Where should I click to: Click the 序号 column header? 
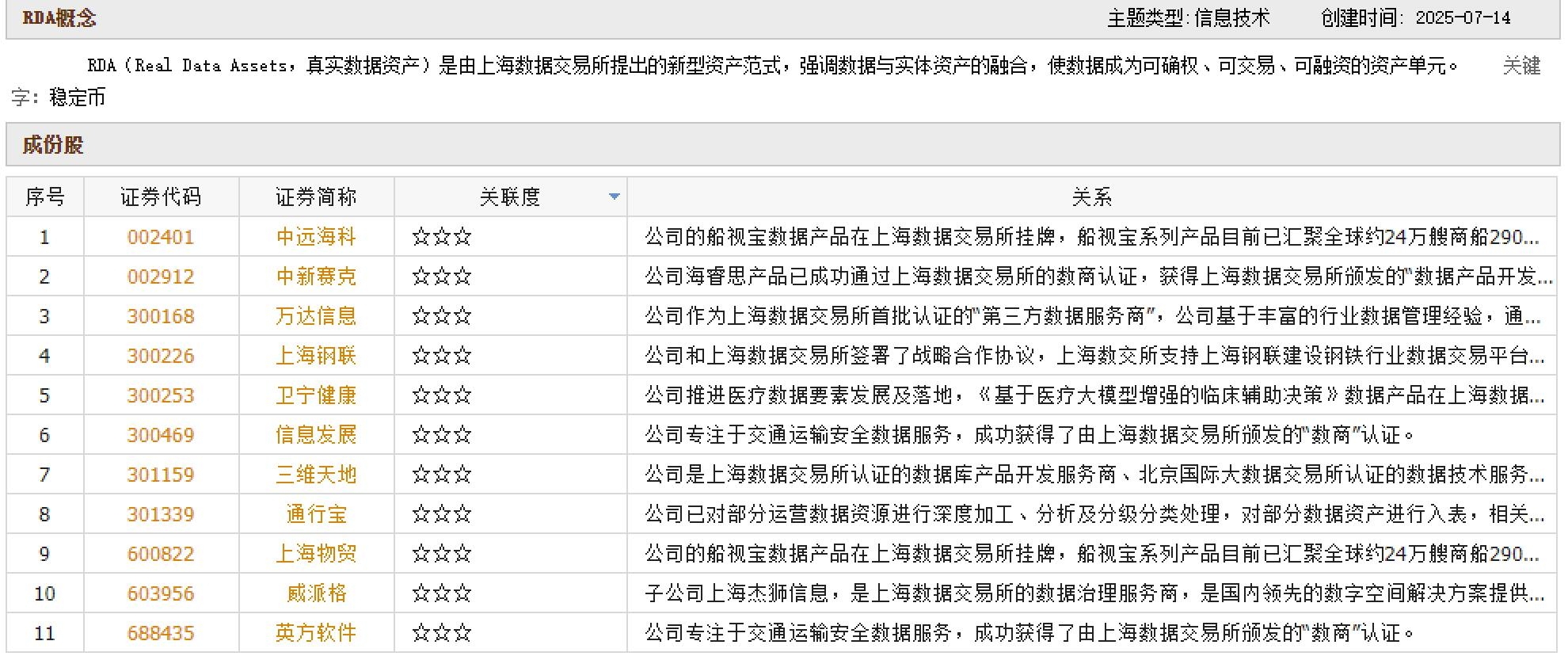[45, 196]
